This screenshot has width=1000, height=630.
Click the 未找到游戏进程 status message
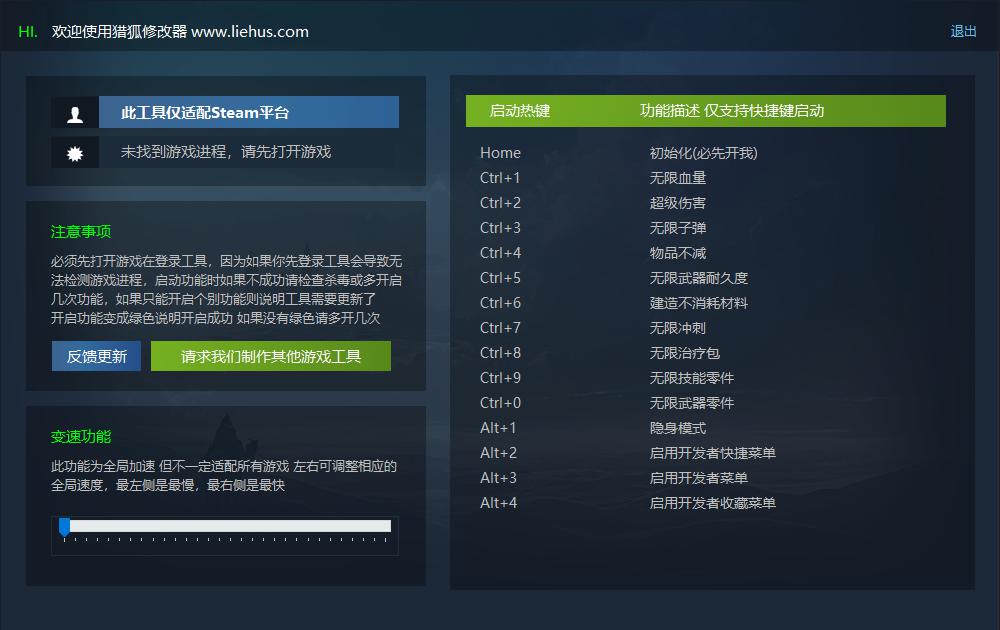tap(226, 152)
